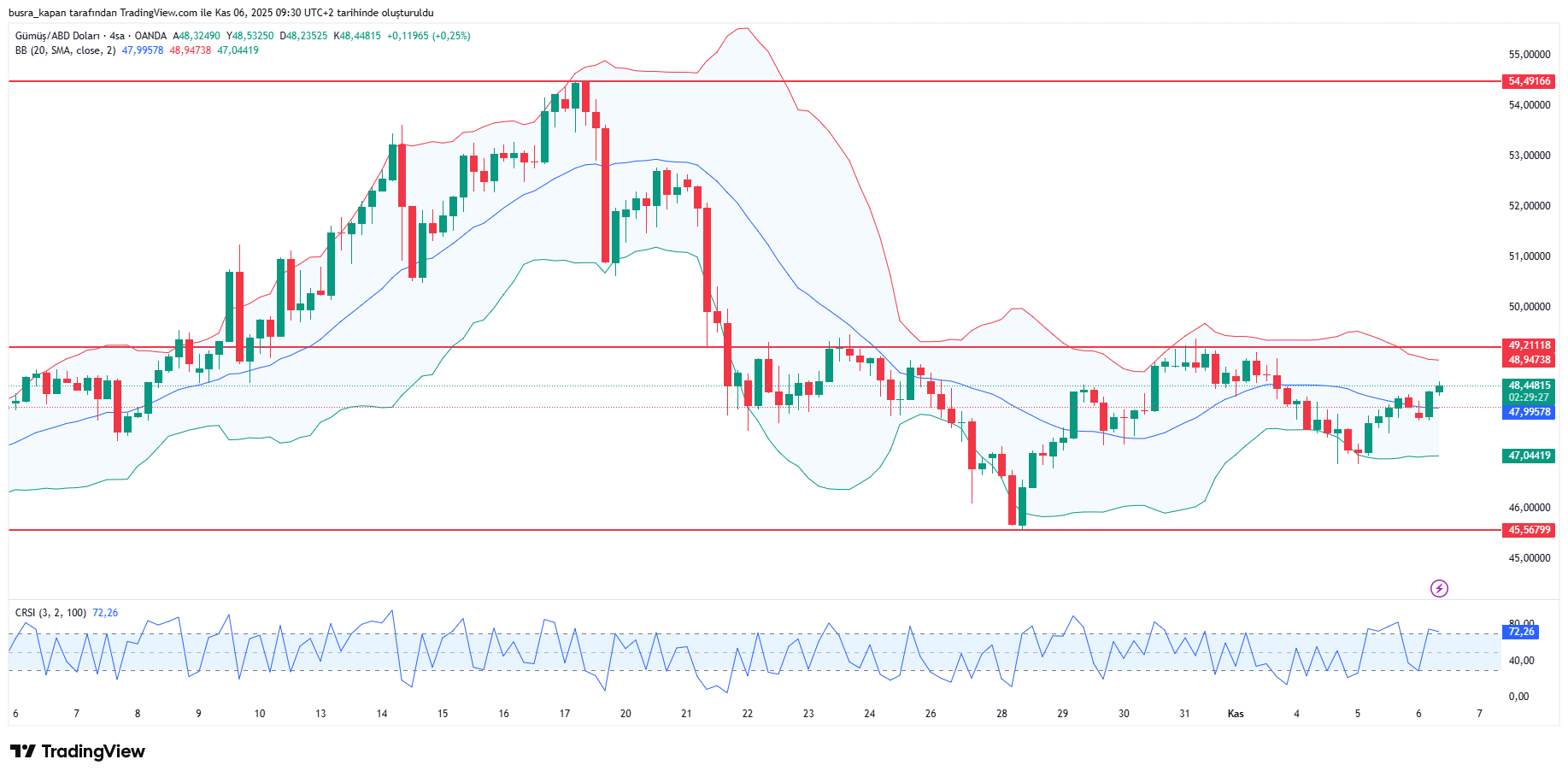Screen dimensions: 1568x777
Task: Click the 02:29:27 countdown timer label
Action: (1529, 397)
